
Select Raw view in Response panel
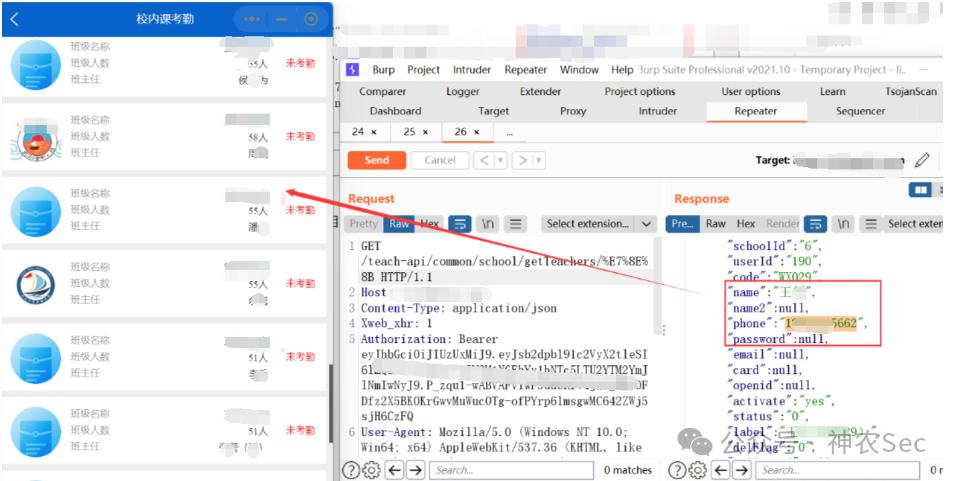tap(715, 224)
